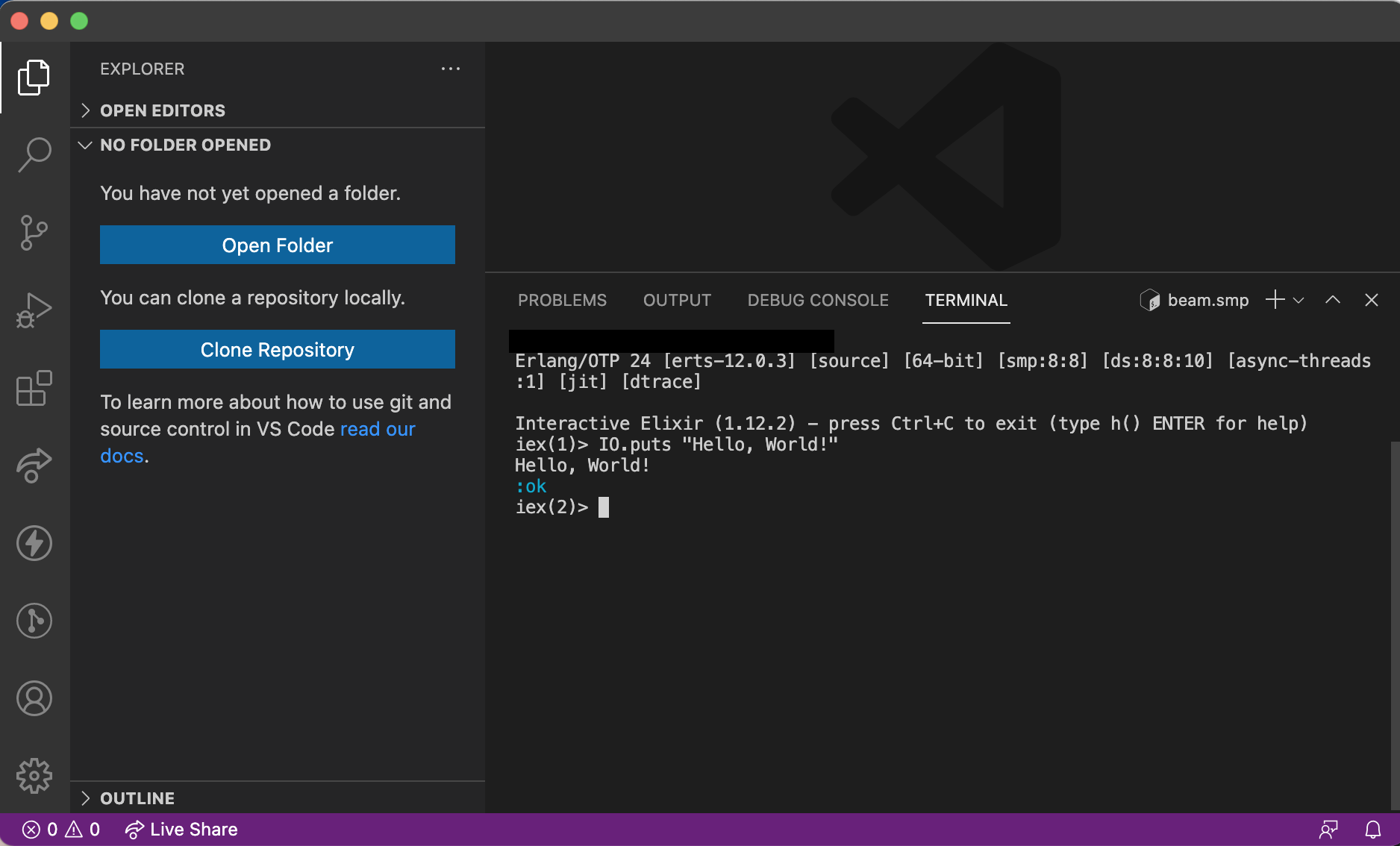Open the Git graph extension view
This screenshot has height=846, width=1400.
coord(34,621)
